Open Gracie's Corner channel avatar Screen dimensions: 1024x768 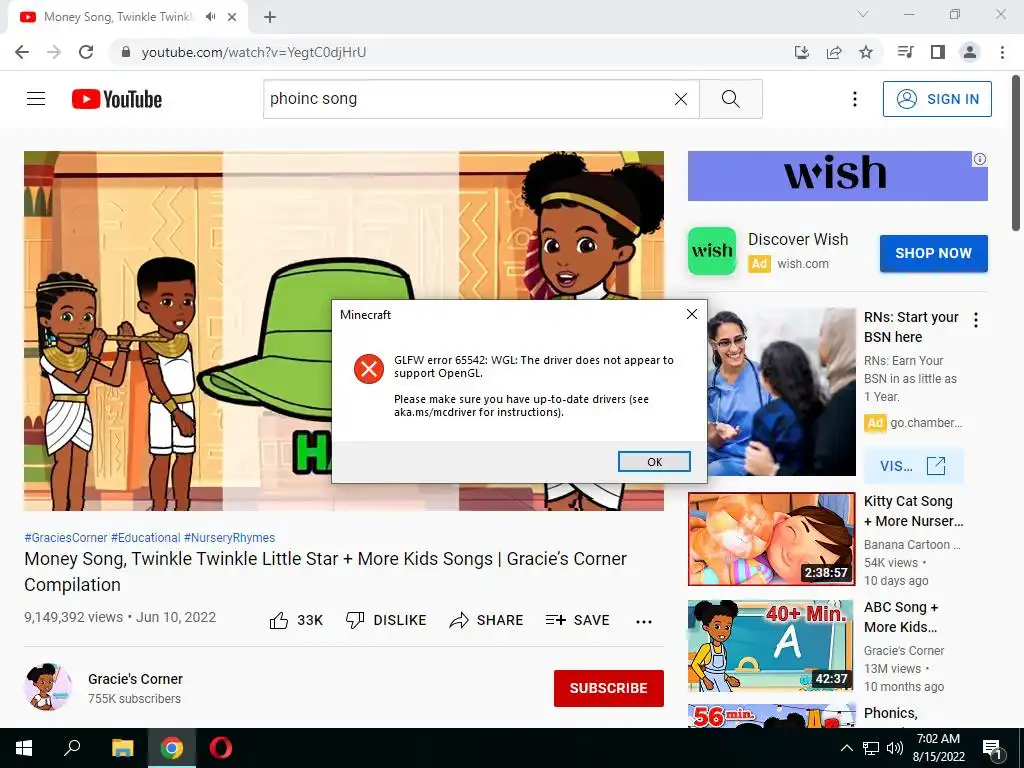(x=48, y=687)
